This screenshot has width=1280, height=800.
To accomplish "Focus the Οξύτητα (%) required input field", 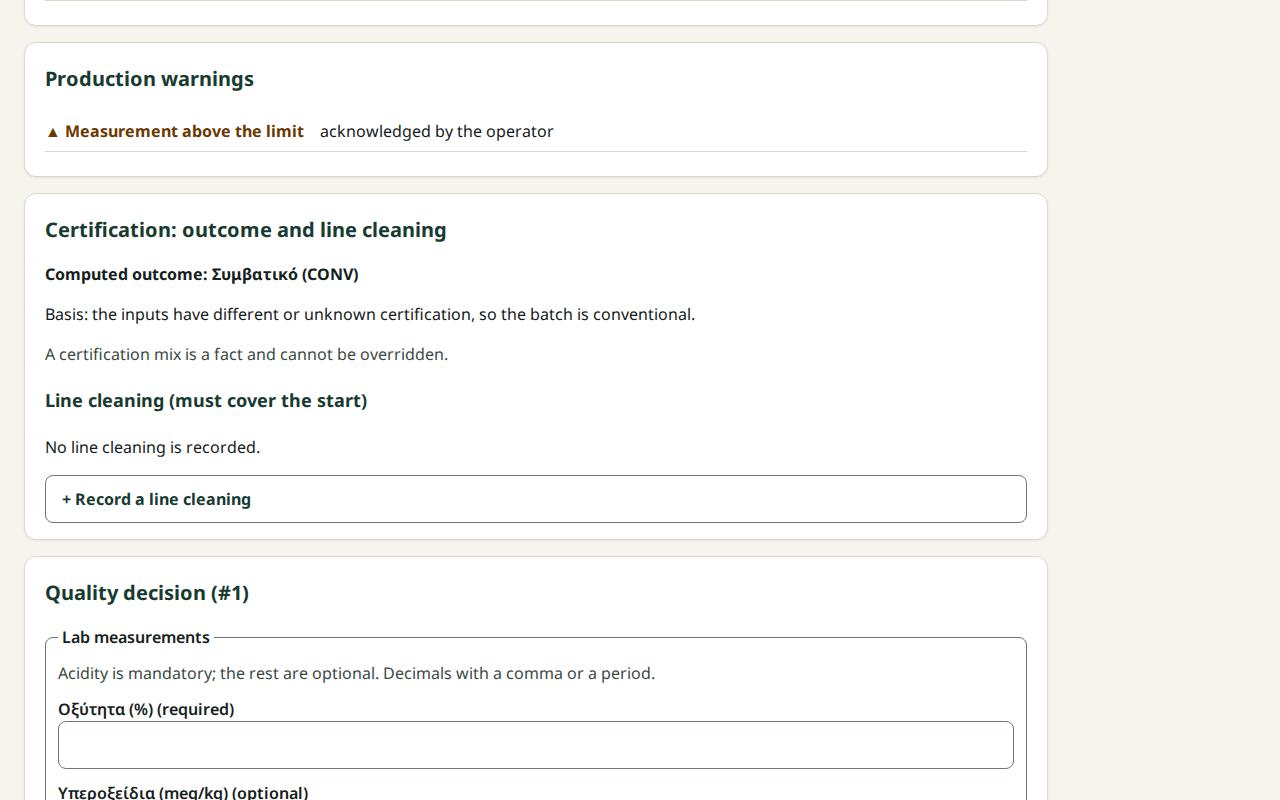I will (535, 745).
